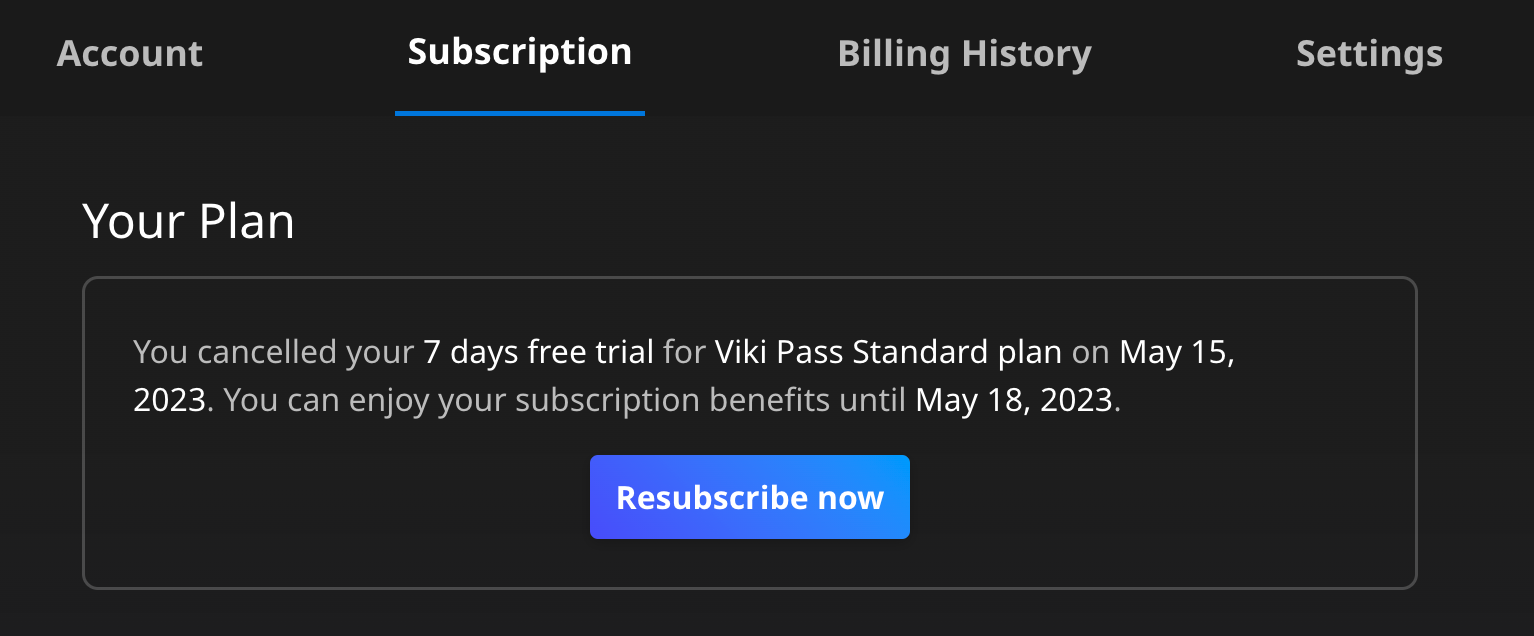Click the active tab underline indicator

click(x=519, y=113)
